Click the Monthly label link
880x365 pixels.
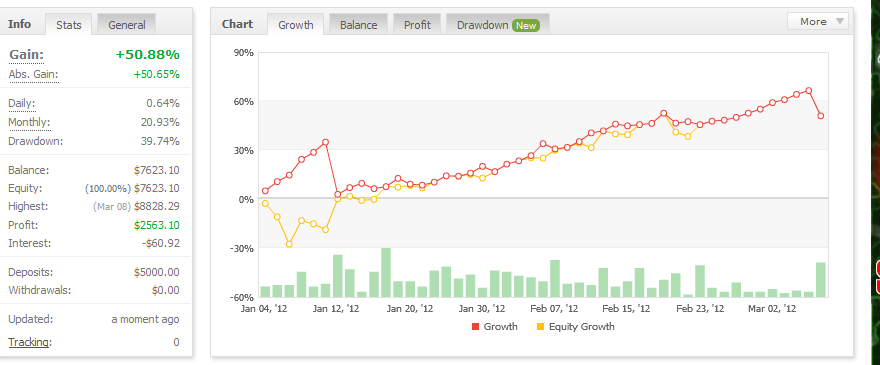[x=29, y=122]
